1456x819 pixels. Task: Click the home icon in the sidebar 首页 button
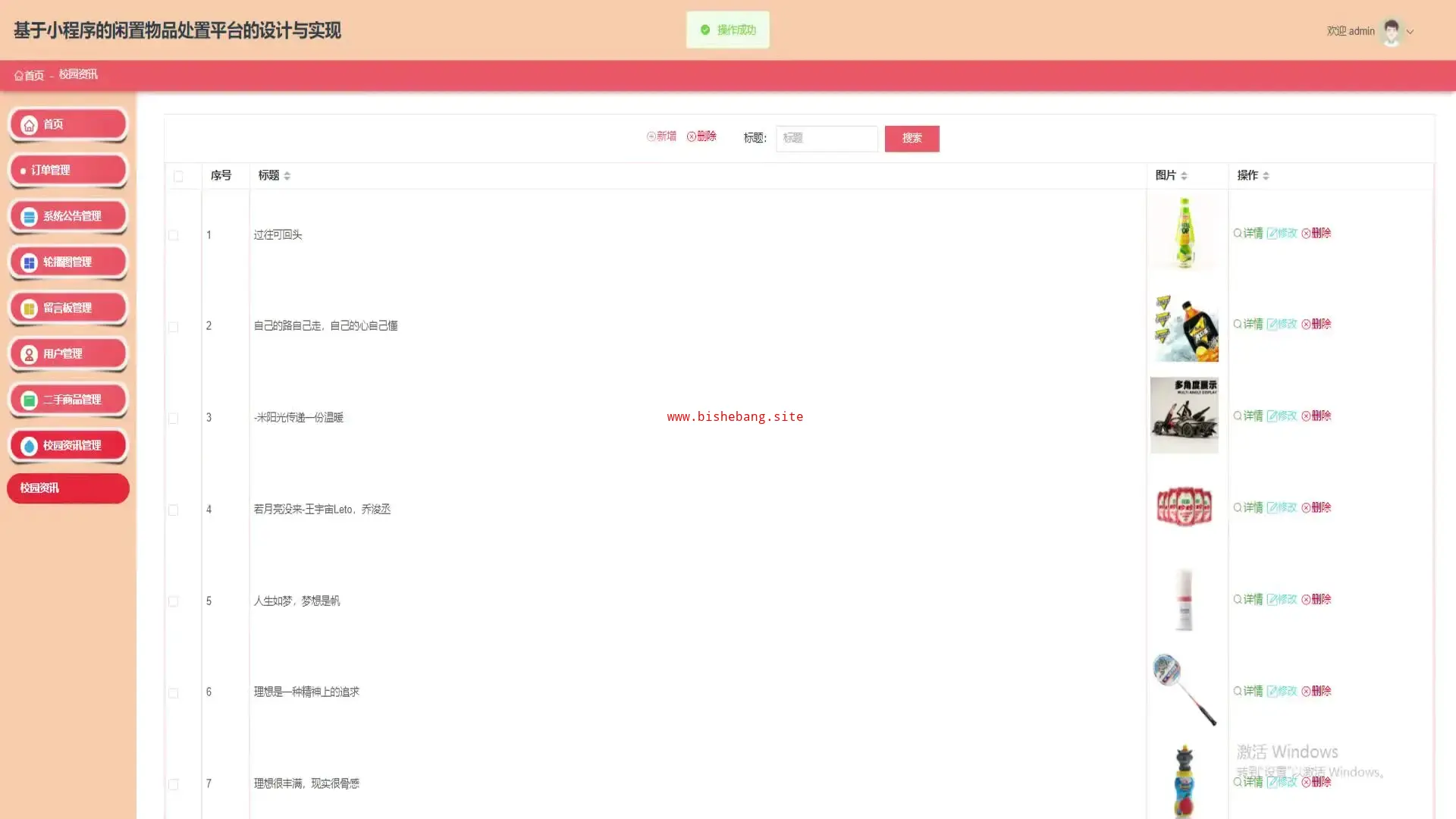pyautogui.click(x=29, y=125)
